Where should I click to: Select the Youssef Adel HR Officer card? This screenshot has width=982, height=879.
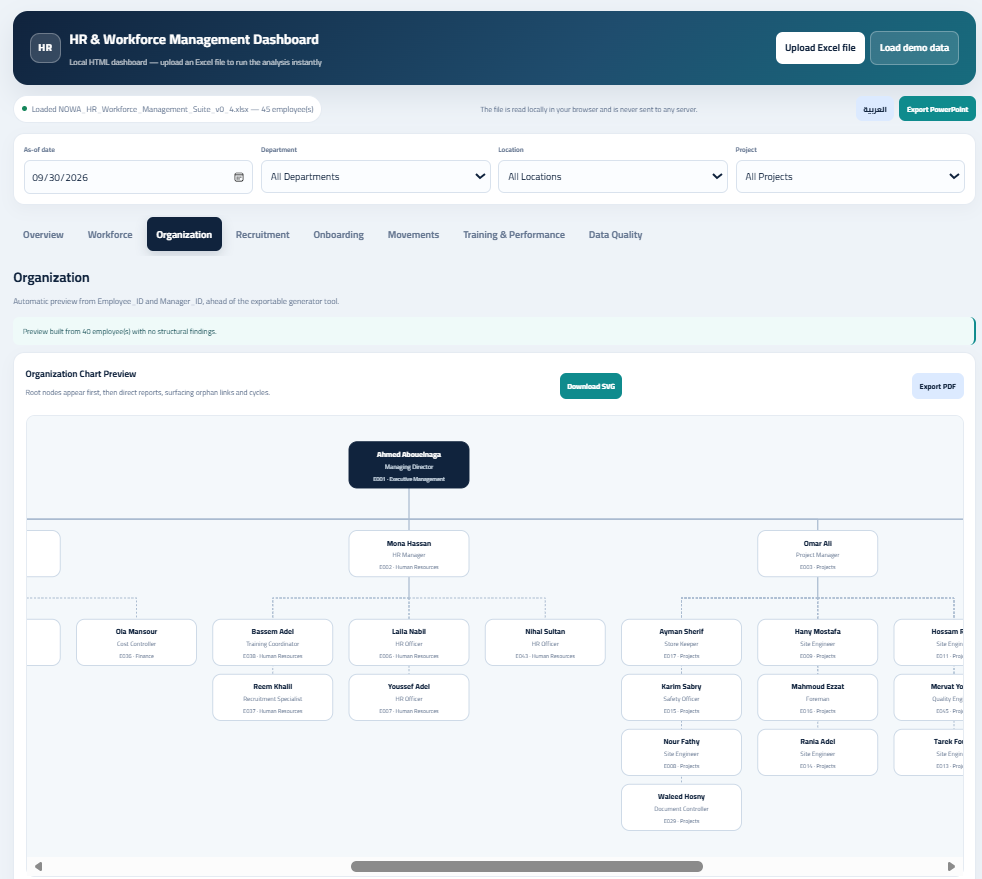click(409, 697)
